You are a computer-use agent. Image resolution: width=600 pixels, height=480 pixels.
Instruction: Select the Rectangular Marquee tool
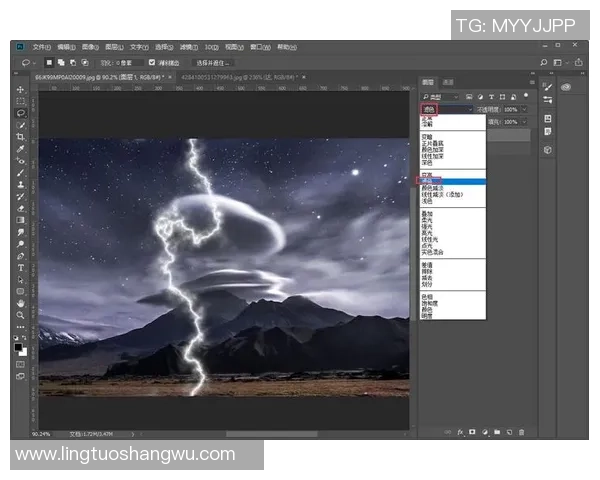[20, 101]
